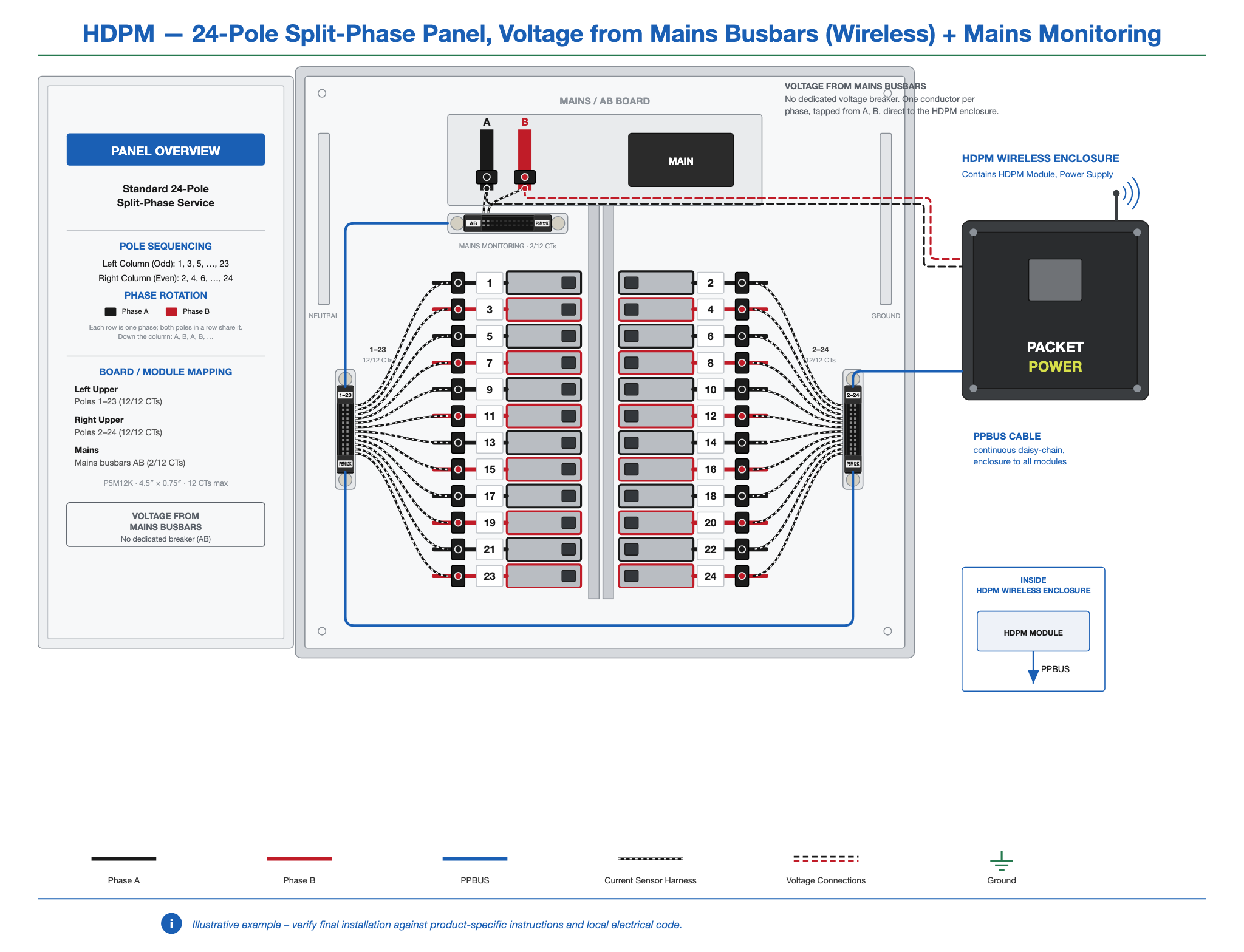Click pole number 16 label
Screen dimensions: 1244x952
(710, 469)
